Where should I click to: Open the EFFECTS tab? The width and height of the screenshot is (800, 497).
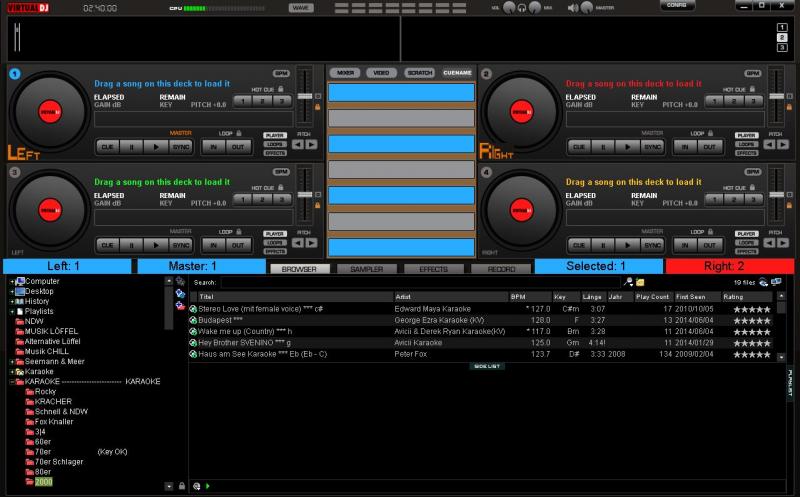click(x=433, y=269)
